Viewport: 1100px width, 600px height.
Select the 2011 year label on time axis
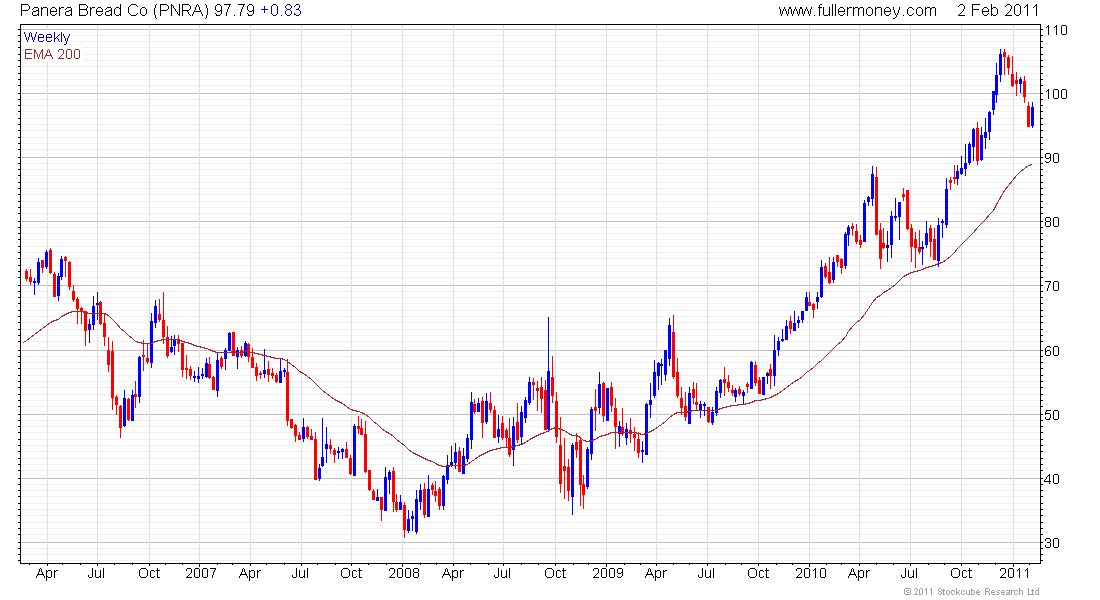[1015, 573]
